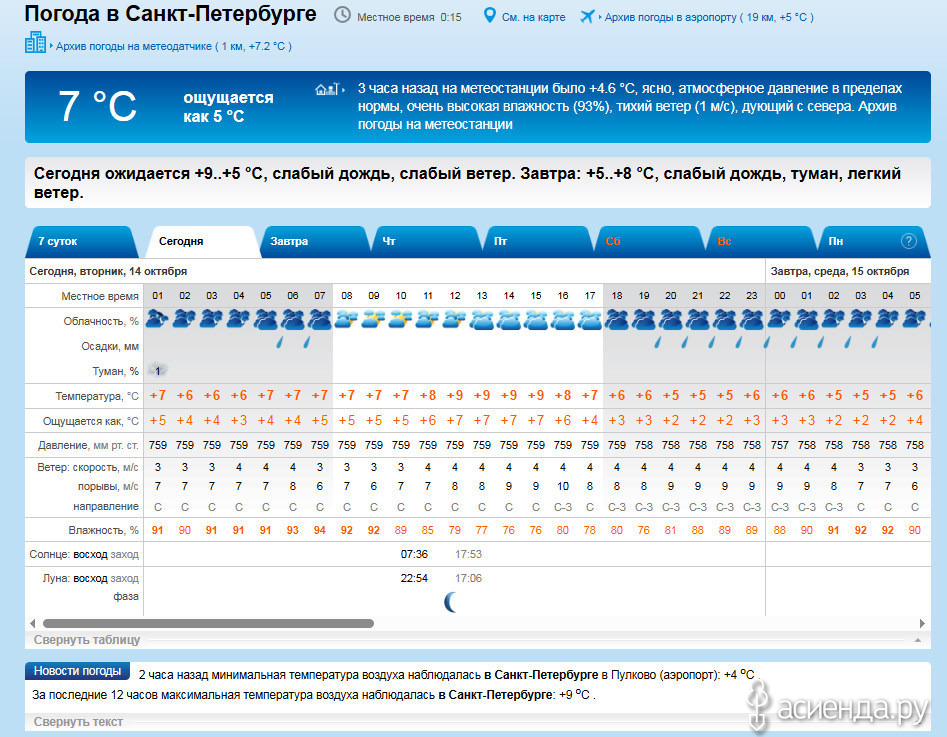This screenshot has width=947, height=737.
Task: Collapse the table via "Свернуть таблицу"
Action: point(87,640)
